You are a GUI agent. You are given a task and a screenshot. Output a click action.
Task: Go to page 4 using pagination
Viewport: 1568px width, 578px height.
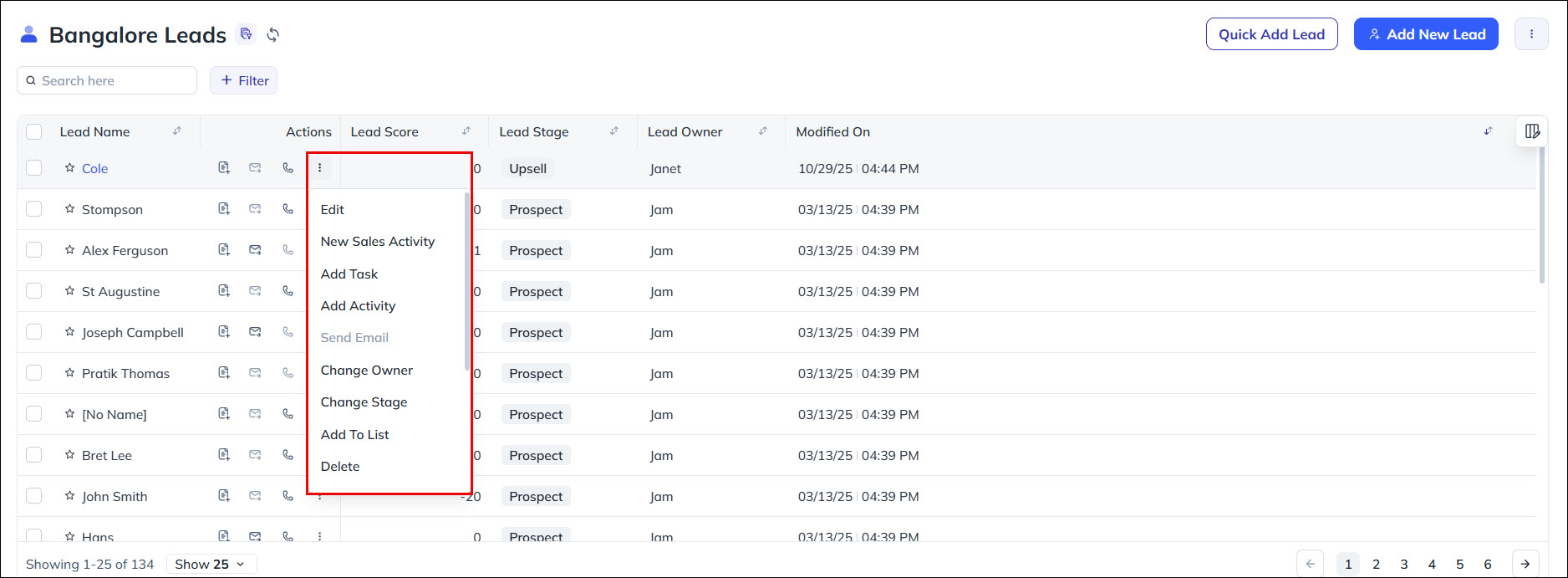click(1432, 564)
